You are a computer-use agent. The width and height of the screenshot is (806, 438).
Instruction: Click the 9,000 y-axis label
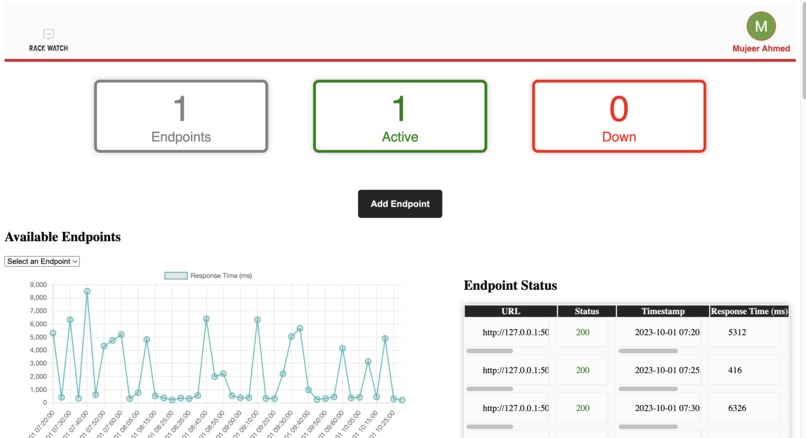coord(39,285)
